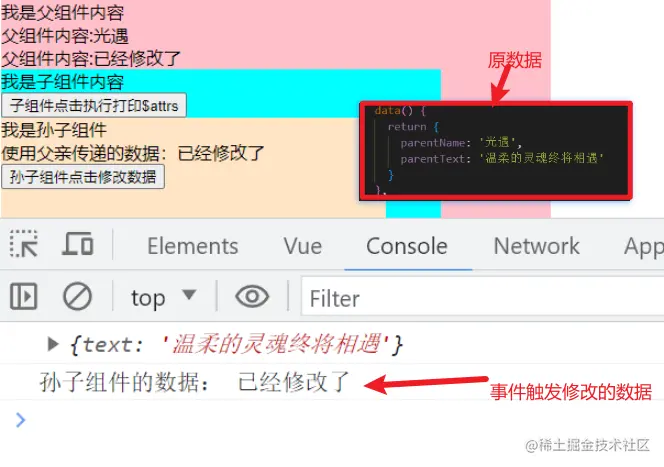Click the 孙子组件点击修改数据 button
The width and height of the screenshot is (664, 467).
83,177
